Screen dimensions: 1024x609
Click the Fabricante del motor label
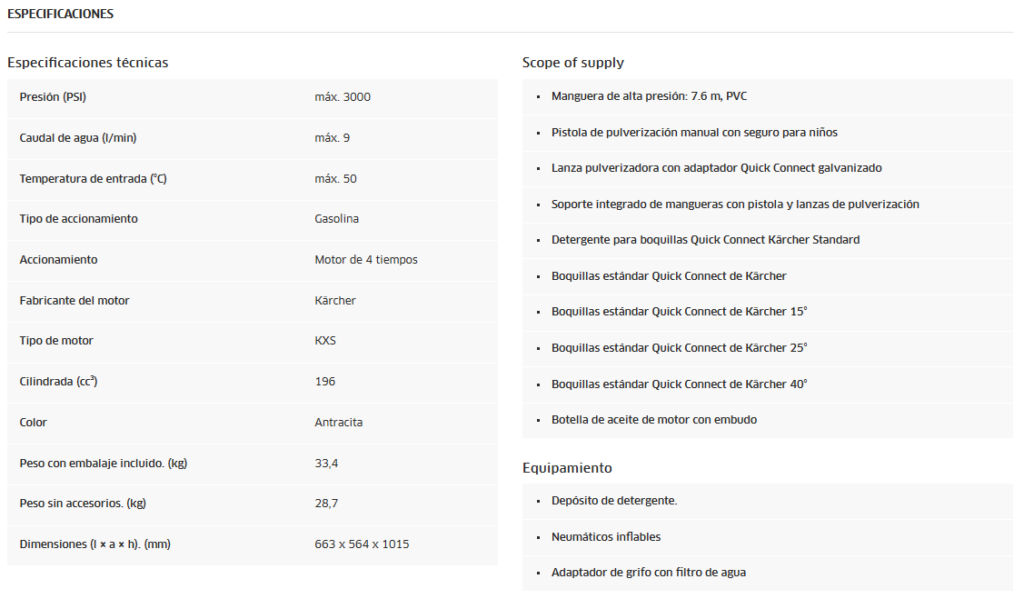click(x=74, y=300)
